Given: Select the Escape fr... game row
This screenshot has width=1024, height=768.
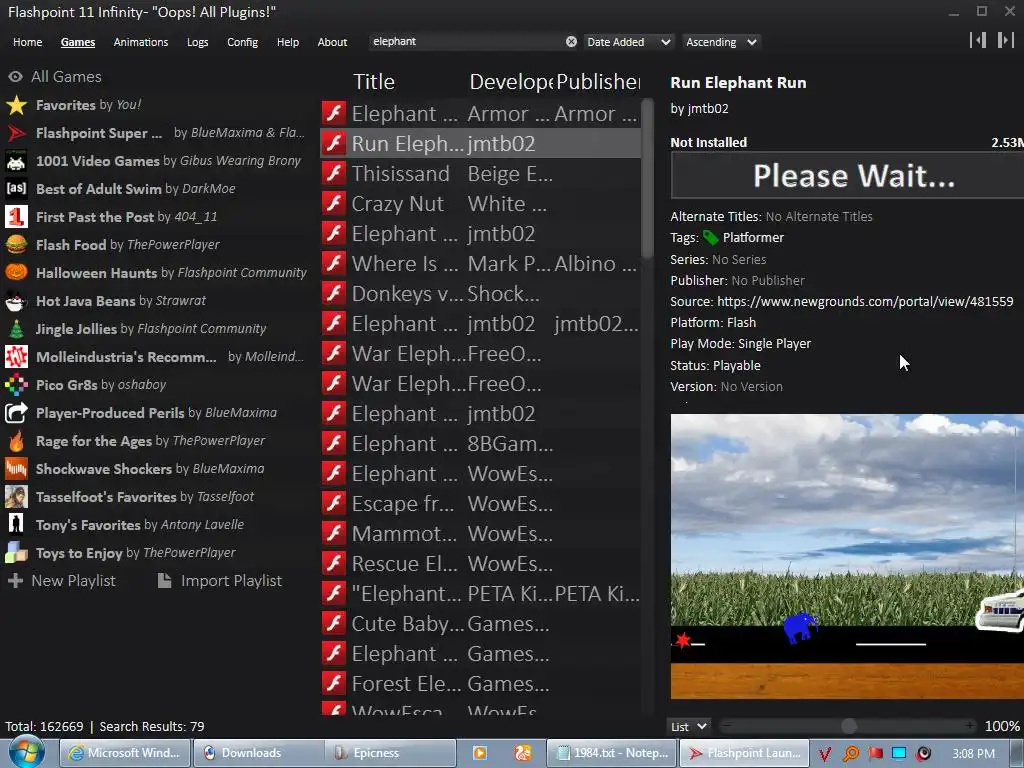Looking at the screenshot, I should pos(481,504).
